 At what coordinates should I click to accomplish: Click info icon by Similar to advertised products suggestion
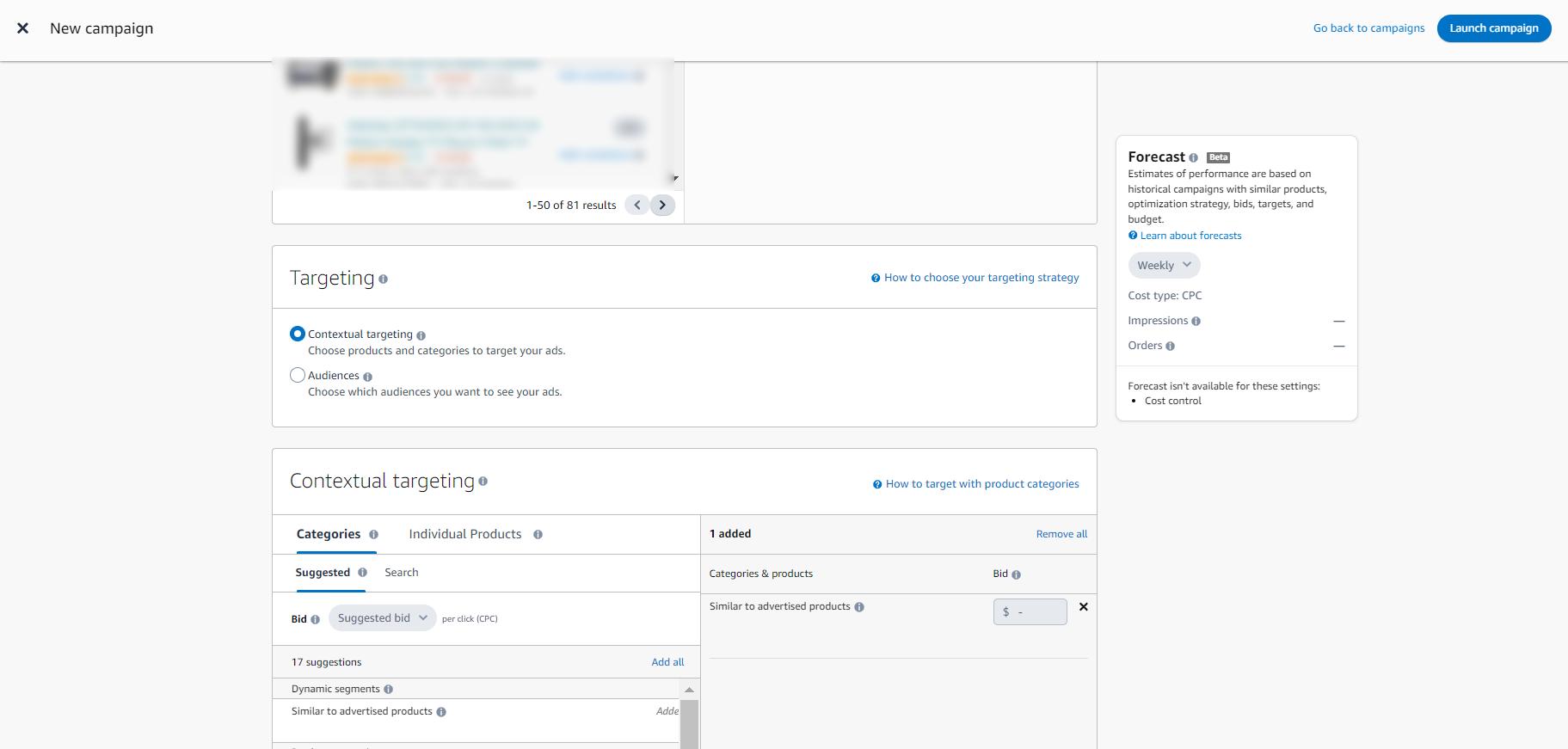[441, 712]
